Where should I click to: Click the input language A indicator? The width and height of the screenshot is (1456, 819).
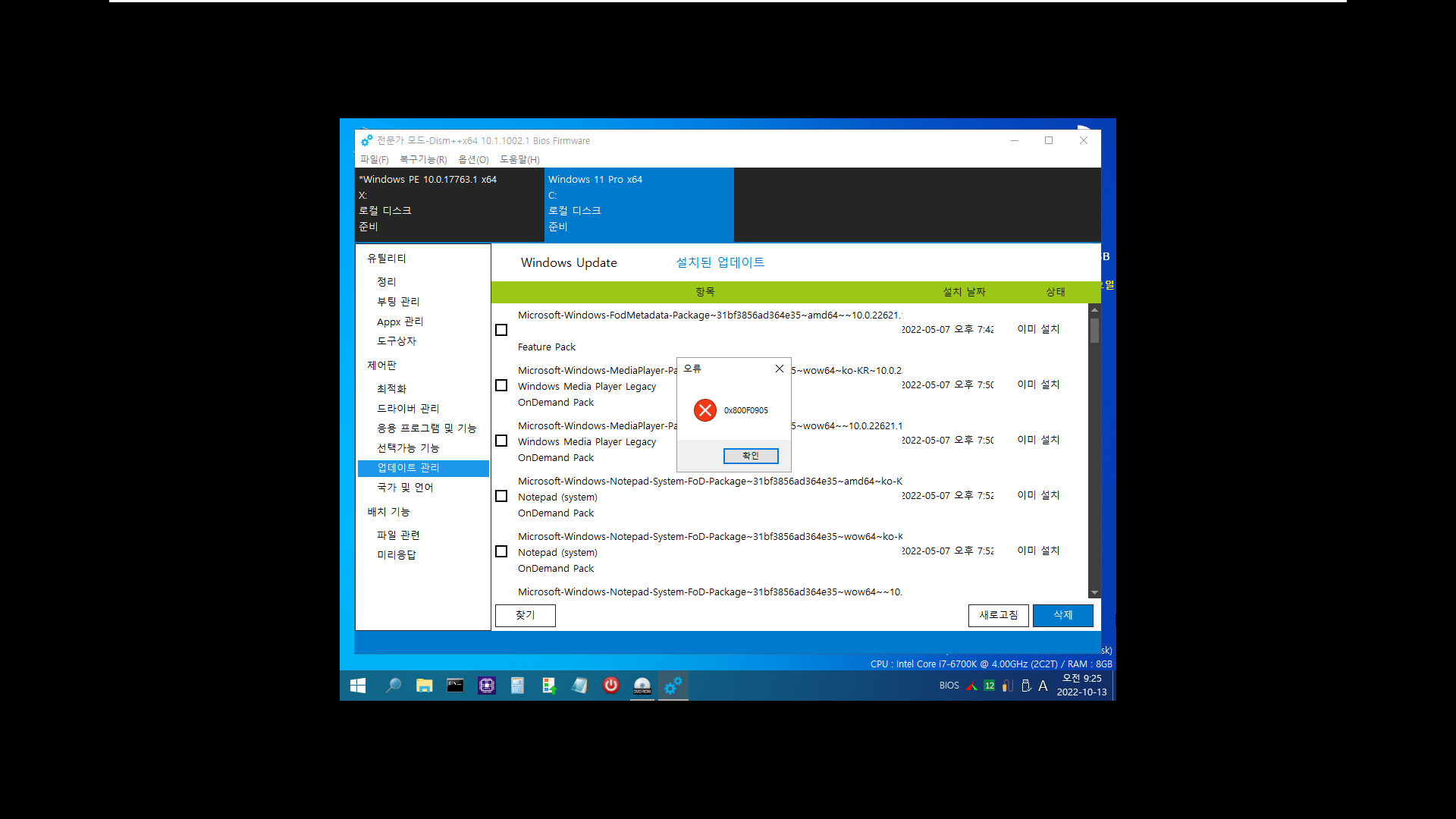pos(1043,686)
